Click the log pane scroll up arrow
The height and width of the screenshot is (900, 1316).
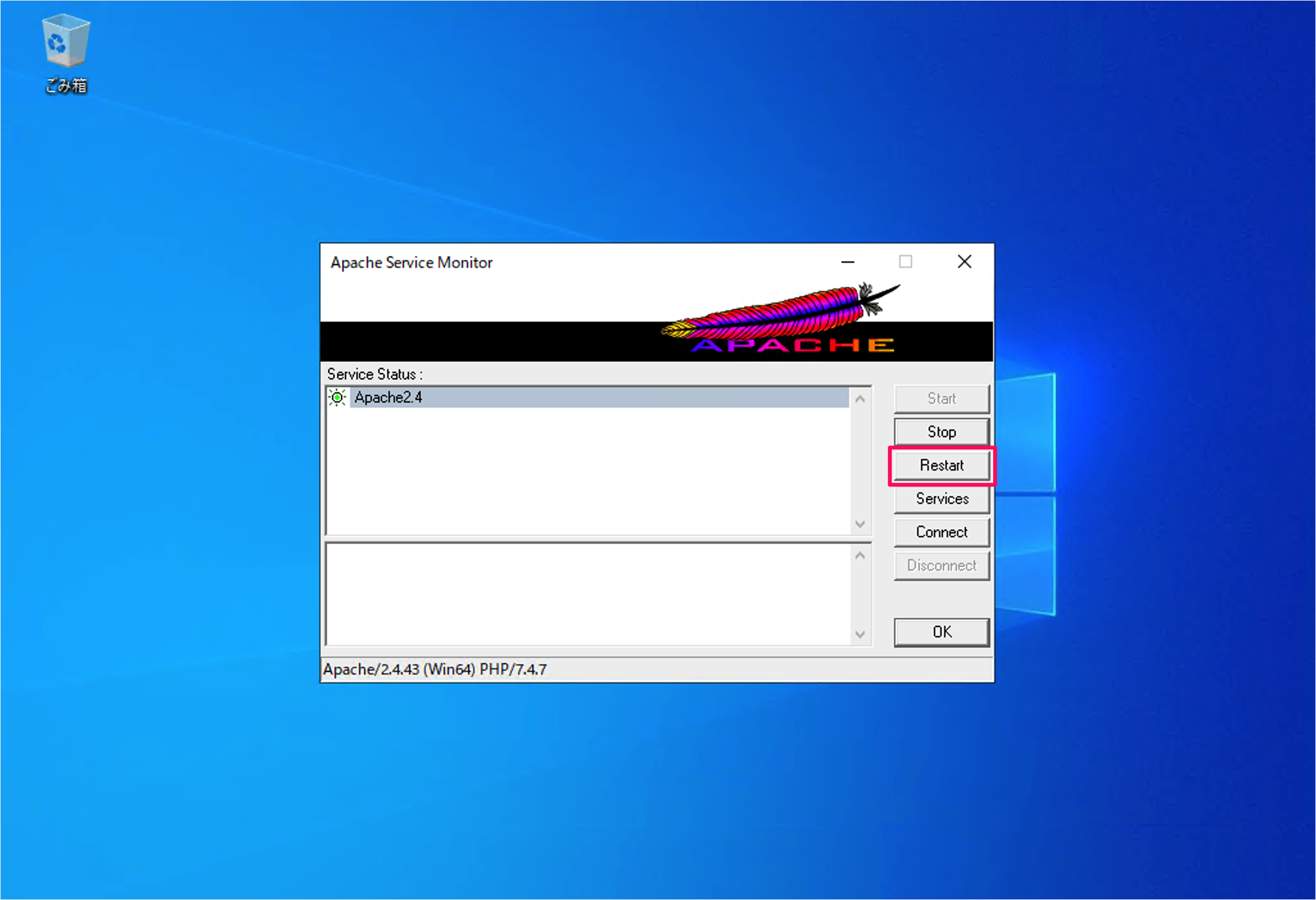[860, 556]
